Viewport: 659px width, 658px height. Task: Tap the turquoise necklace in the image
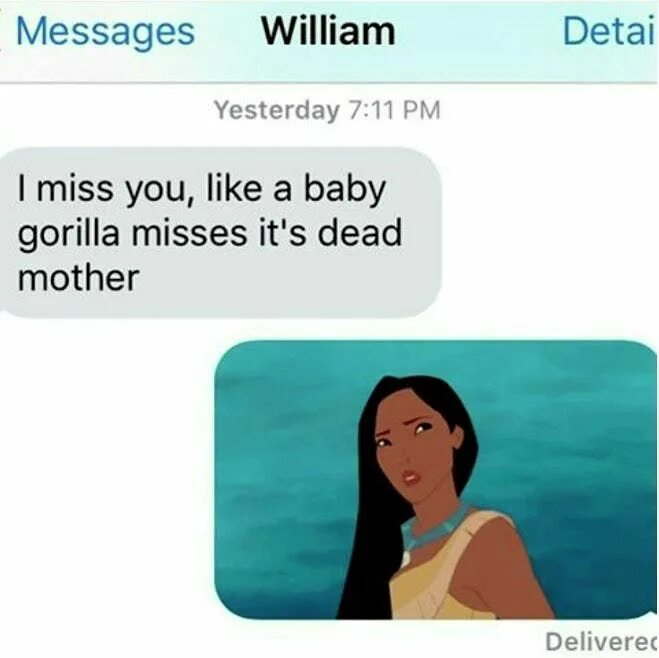(x=433, y=524)
